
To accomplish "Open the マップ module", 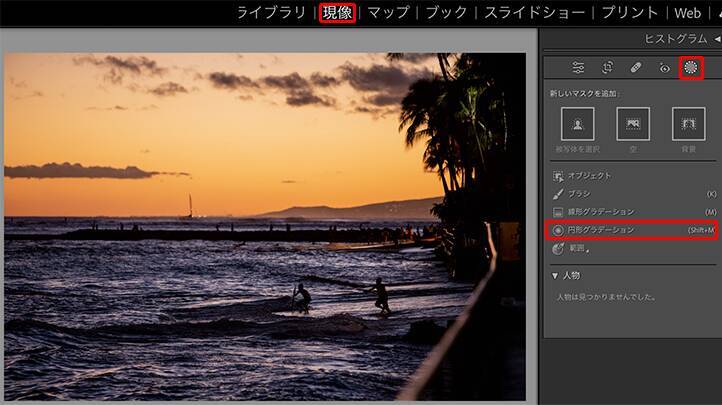I will [388, 13].
